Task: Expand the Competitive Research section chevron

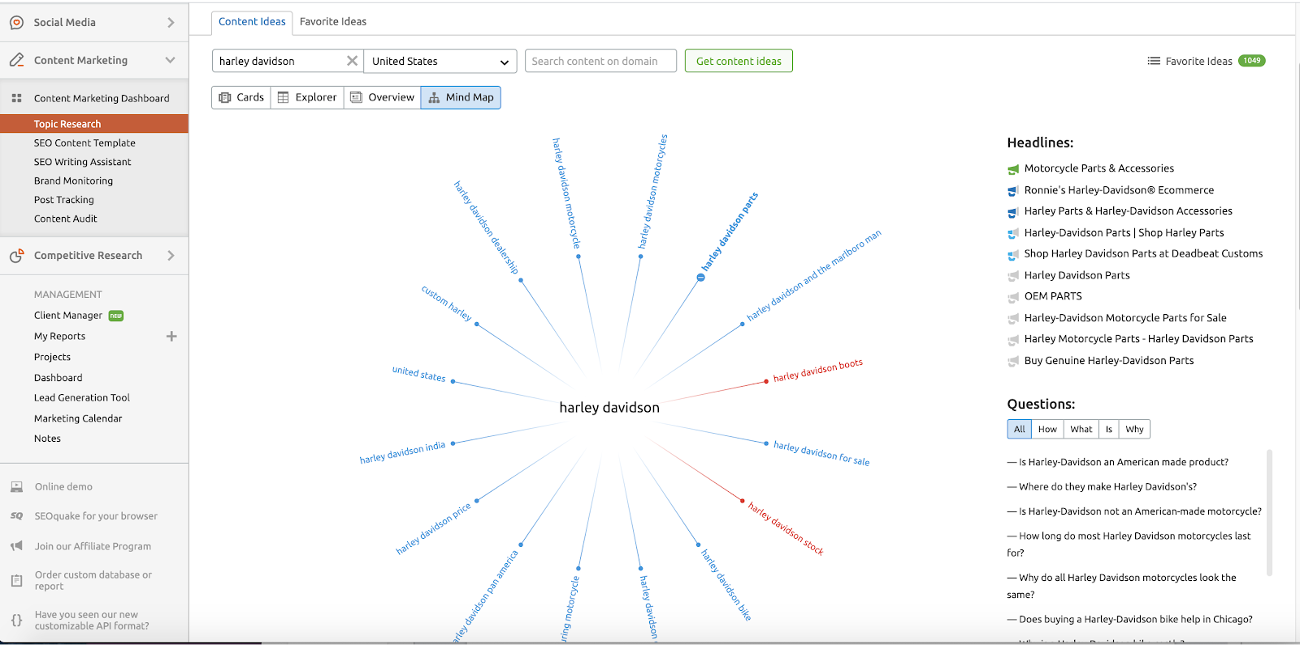Action: 171,256
